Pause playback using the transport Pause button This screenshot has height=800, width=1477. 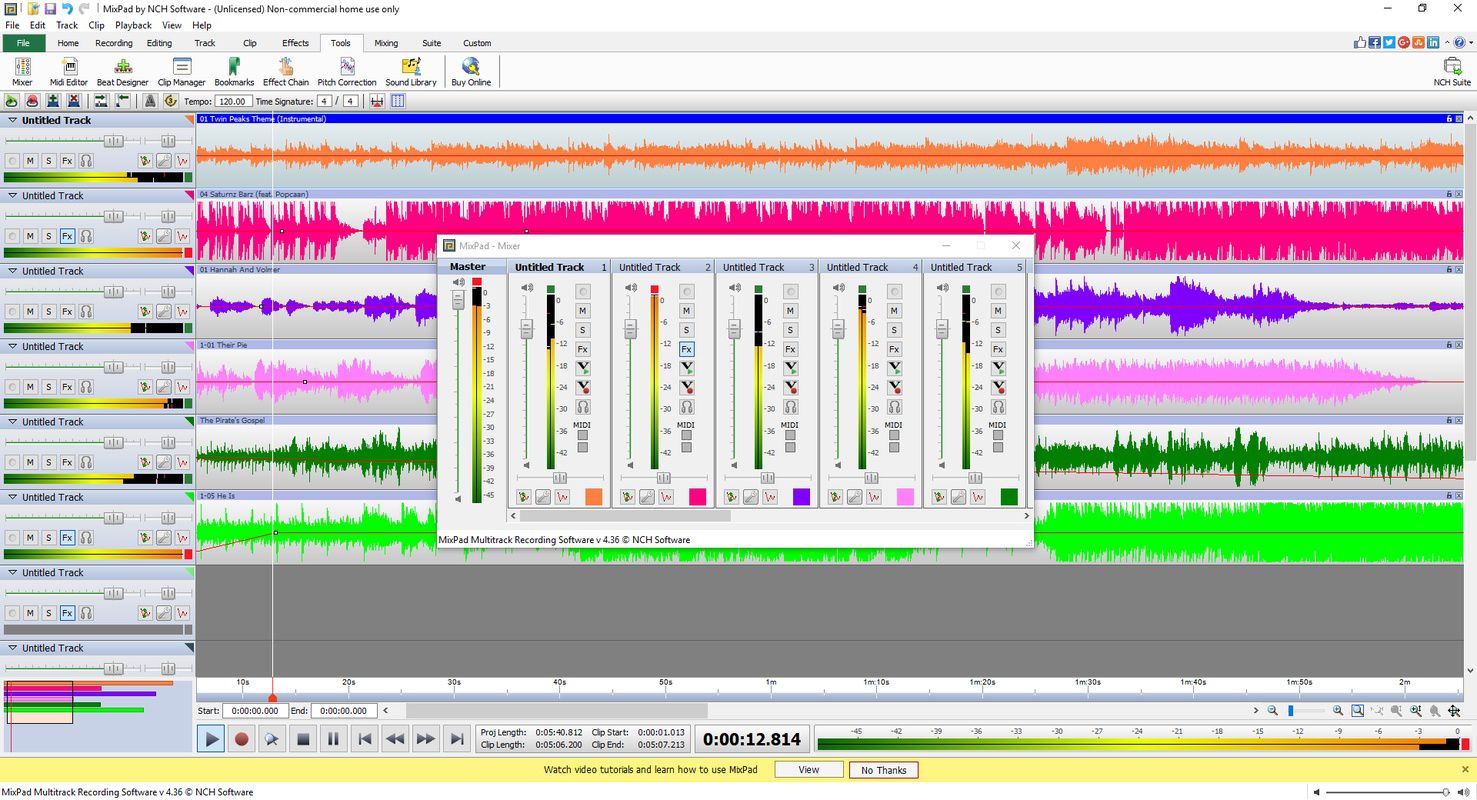[x=333, y=739]
